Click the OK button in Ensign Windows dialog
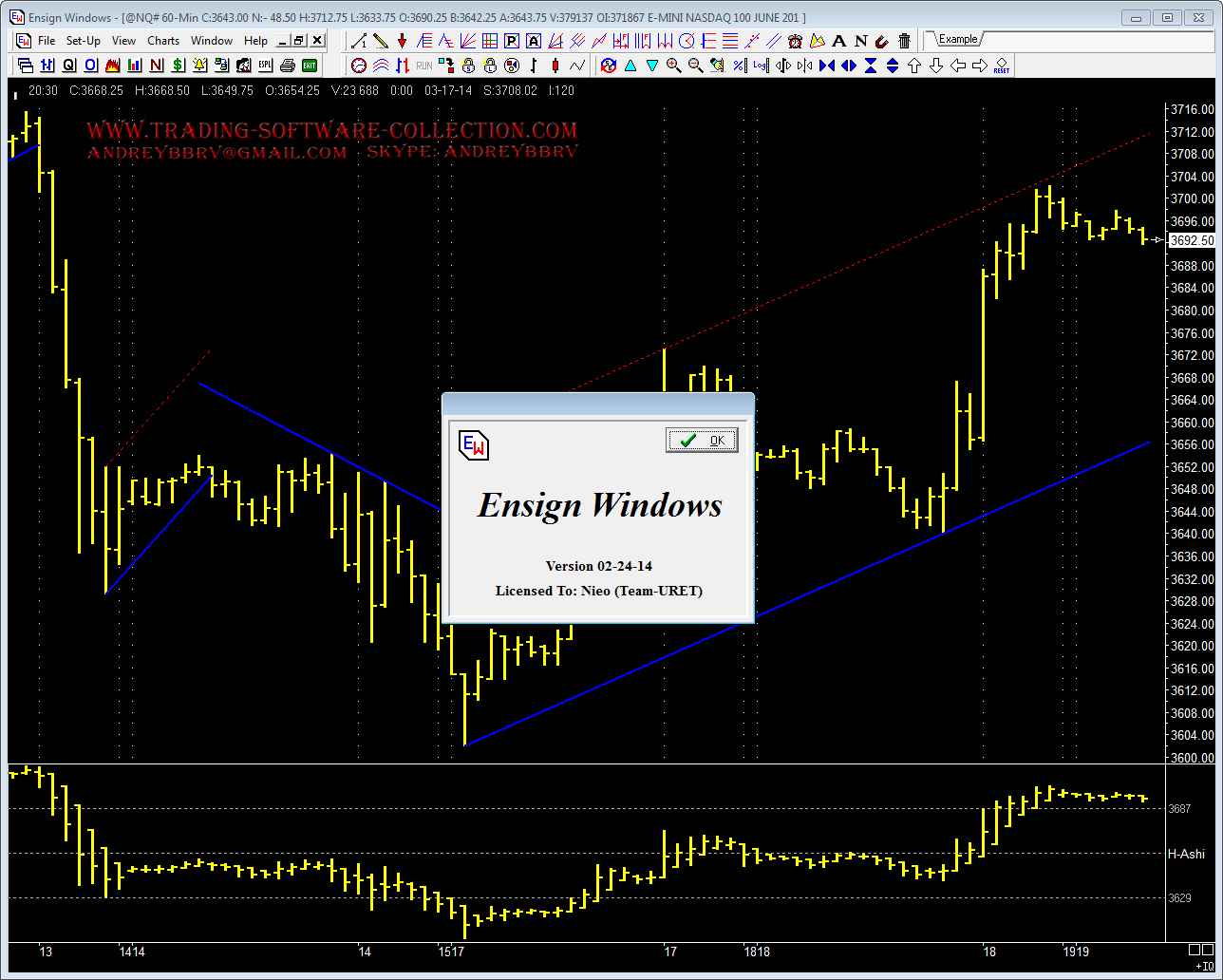This screenshot has width=1223, height=980. coord(702,440)
